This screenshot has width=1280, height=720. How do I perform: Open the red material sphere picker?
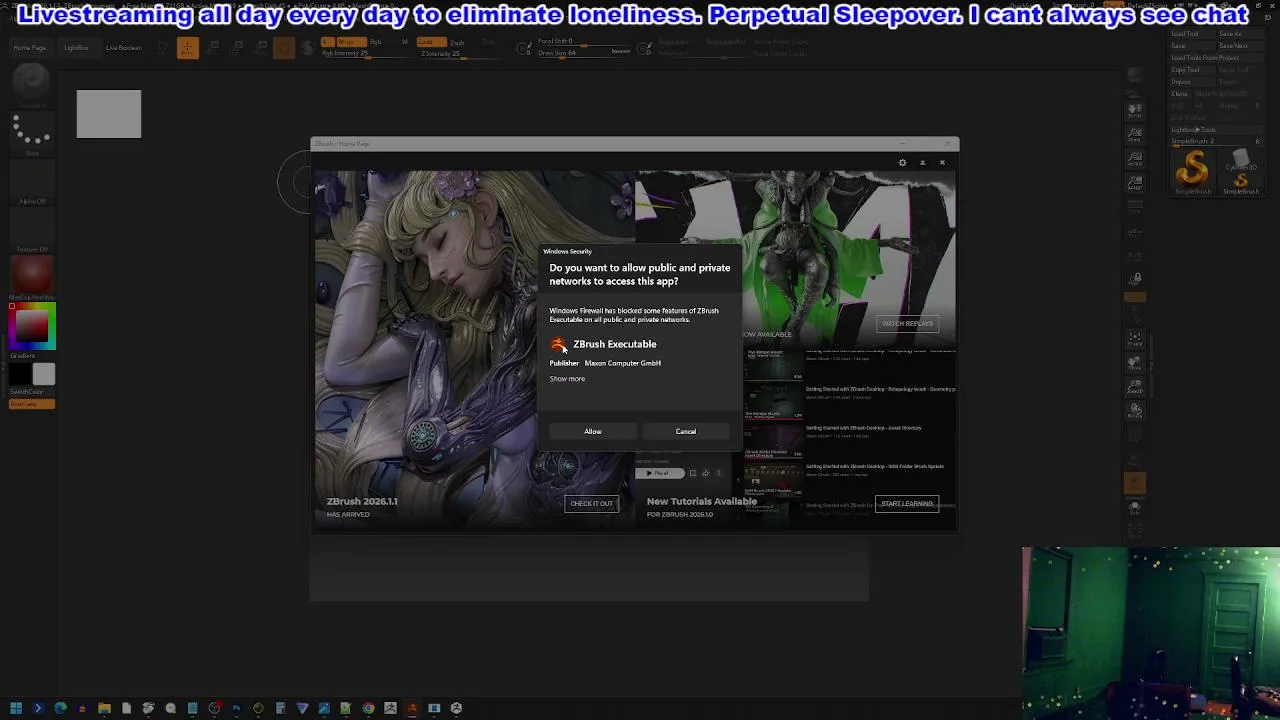pyautogui.click(x=31, y=276)
